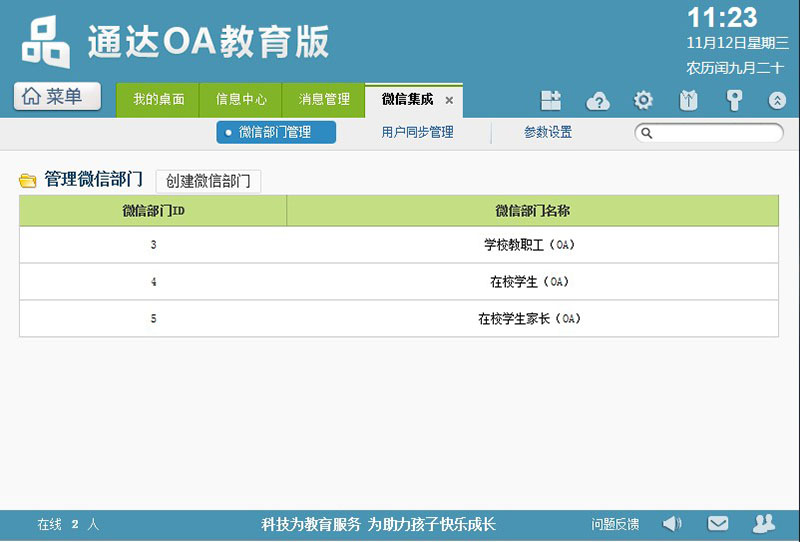
Task: Click the 创建微信部门 button
Action: click(x=208, y=181)
